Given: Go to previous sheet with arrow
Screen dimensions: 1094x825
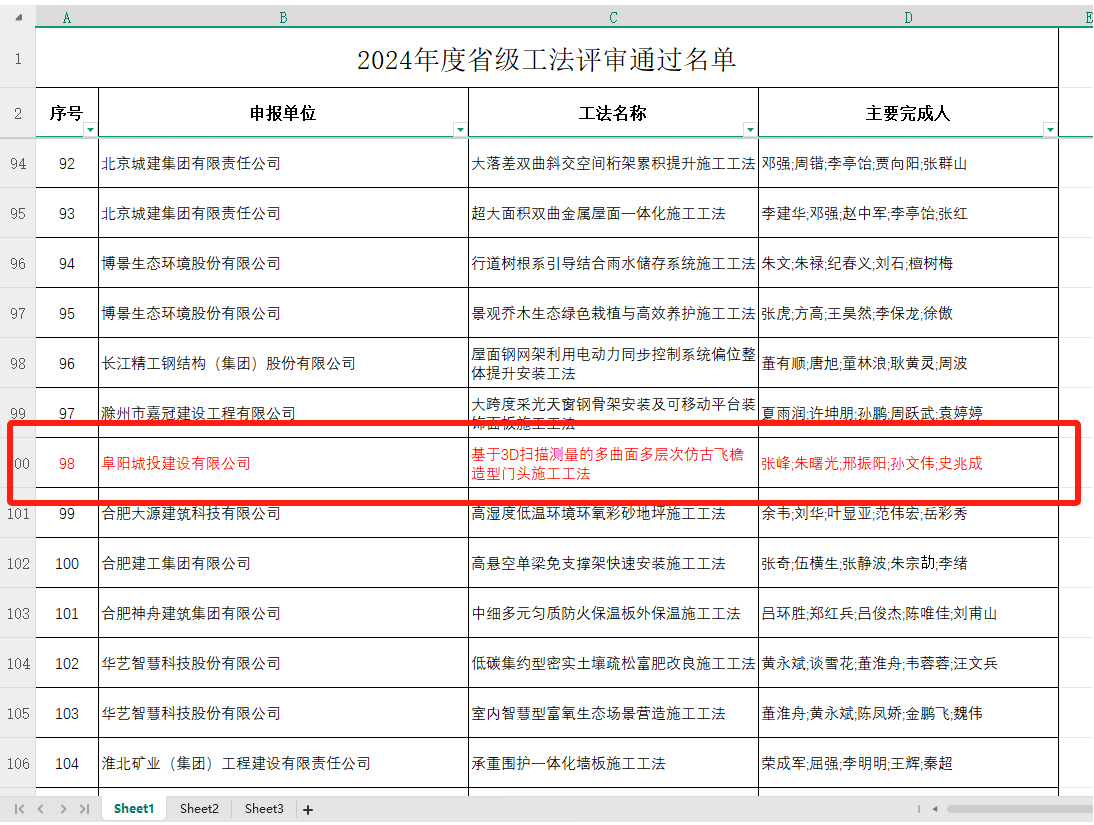Looking at the screenshot, I should 41,808.
